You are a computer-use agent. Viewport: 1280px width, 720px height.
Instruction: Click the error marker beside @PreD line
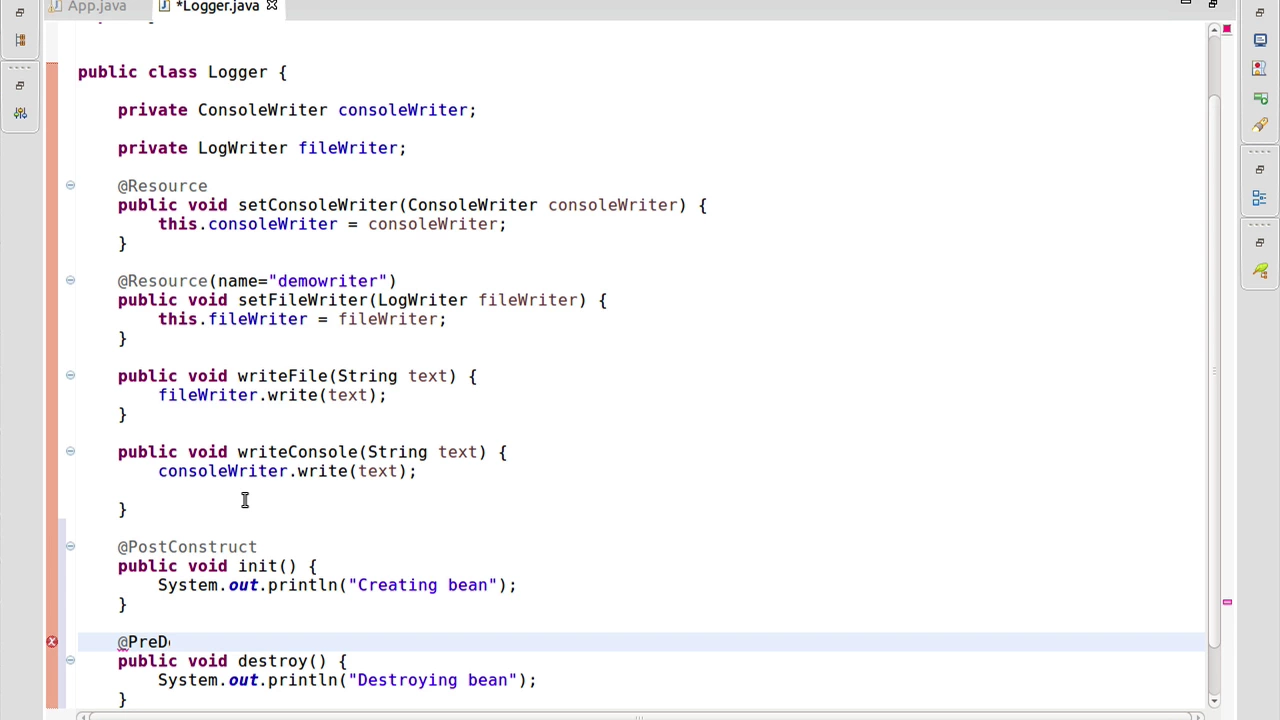point(52,642)
